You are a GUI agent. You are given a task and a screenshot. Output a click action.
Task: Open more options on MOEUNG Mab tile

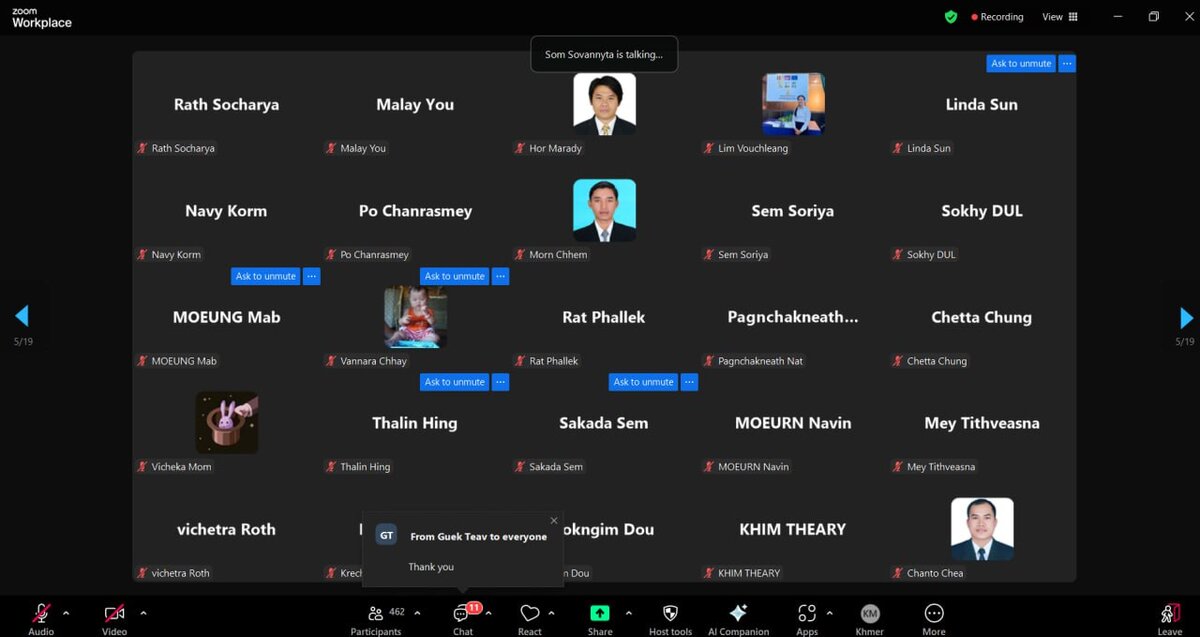point(312,276)
